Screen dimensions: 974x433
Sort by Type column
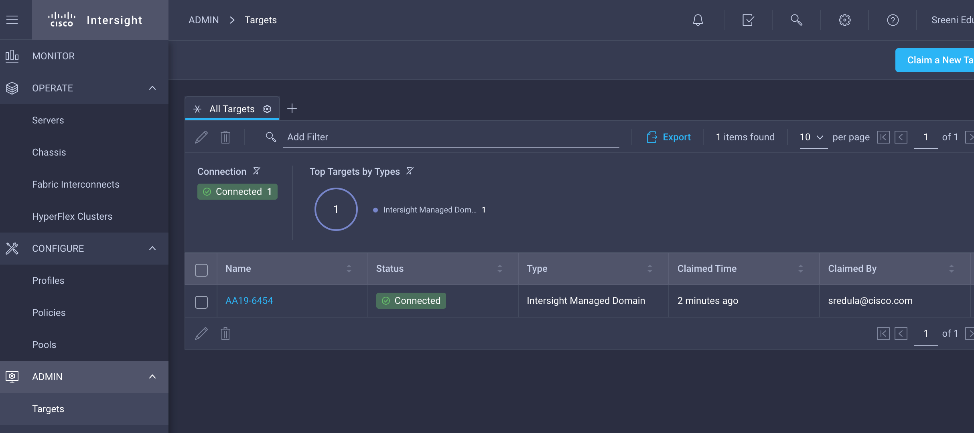(x=650, y=268)
